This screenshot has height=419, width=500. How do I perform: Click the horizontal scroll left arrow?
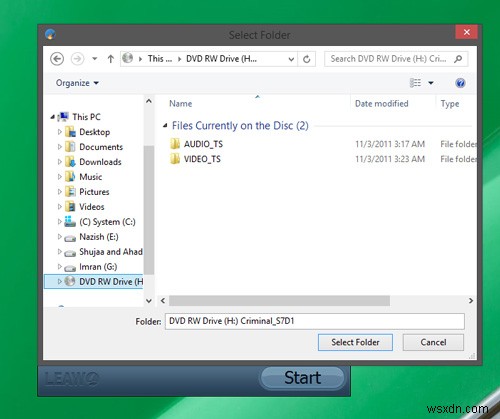163,301
